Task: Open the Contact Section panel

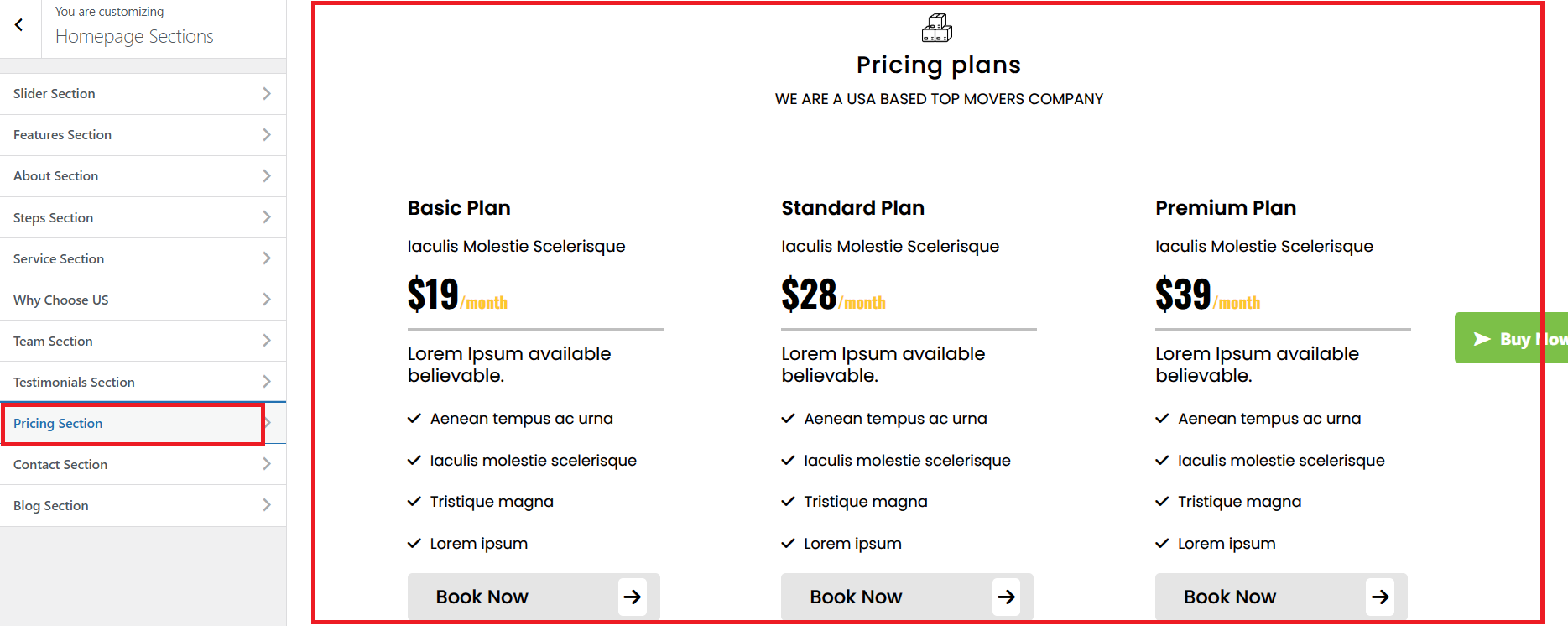Action: (60, 464)
